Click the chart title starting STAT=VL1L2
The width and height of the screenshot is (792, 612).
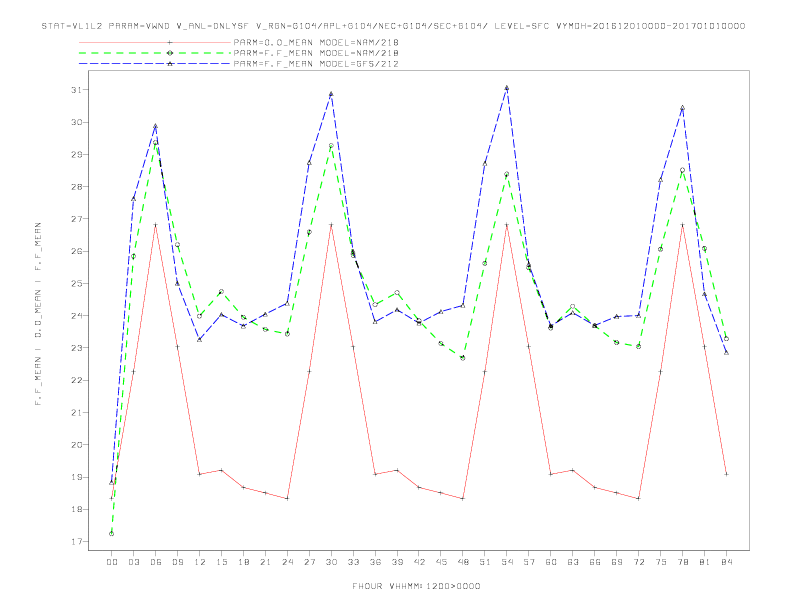coord(393,26)
